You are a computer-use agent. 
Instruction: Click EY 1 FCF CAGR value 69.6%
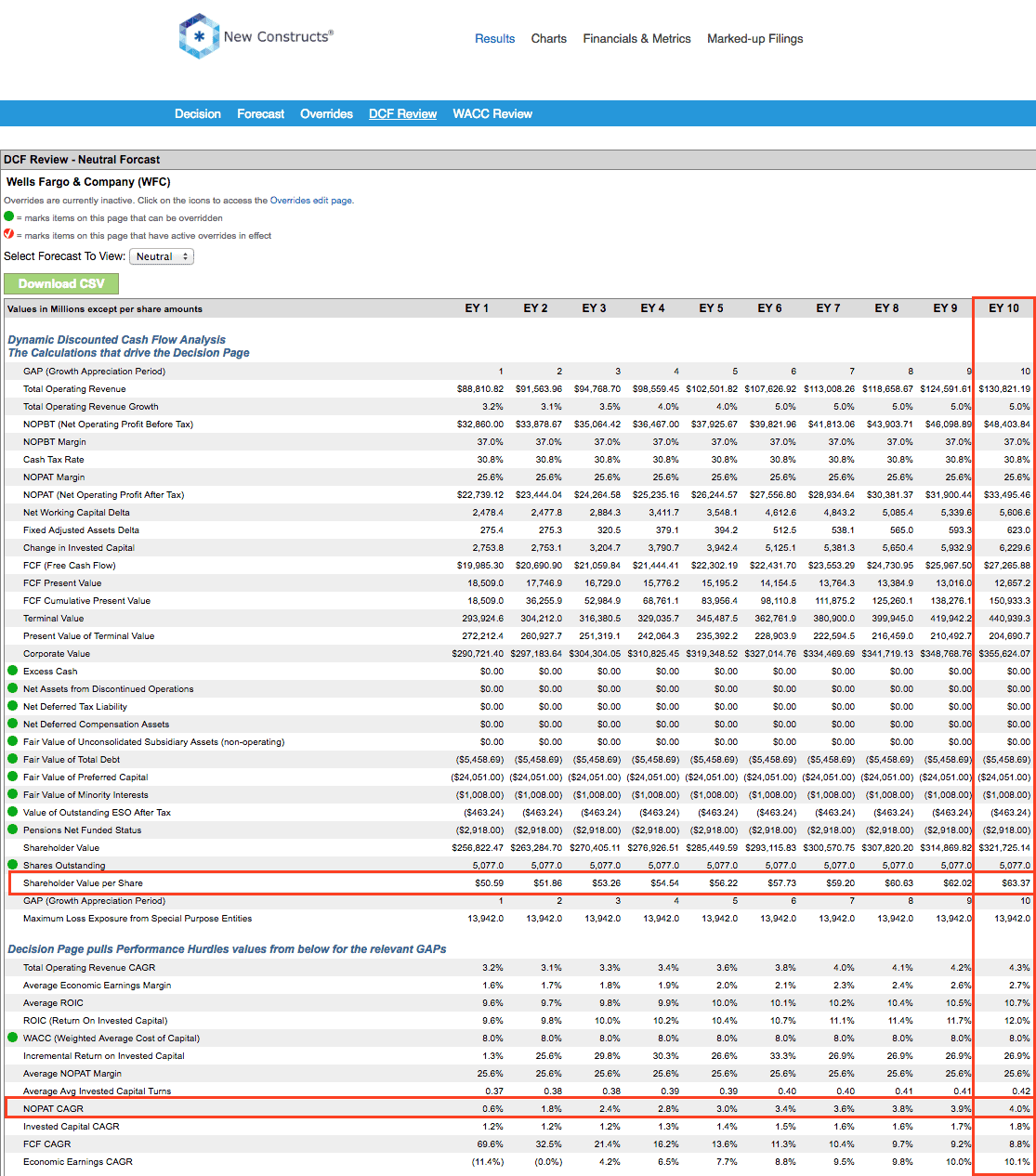(491, 1143)
